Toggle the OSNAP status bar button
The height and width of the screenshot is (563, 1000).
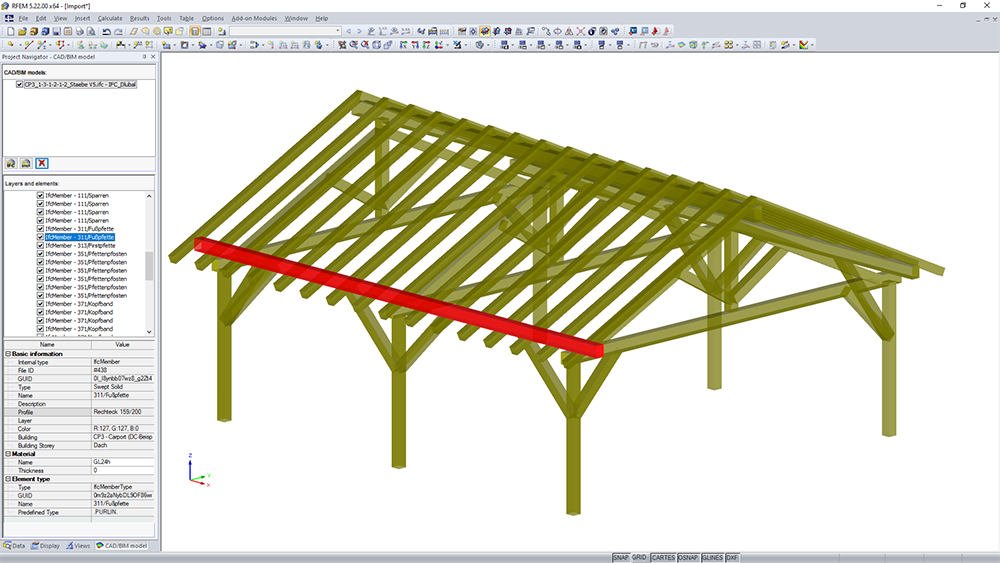pyautogui.click(x=688, y=557)
